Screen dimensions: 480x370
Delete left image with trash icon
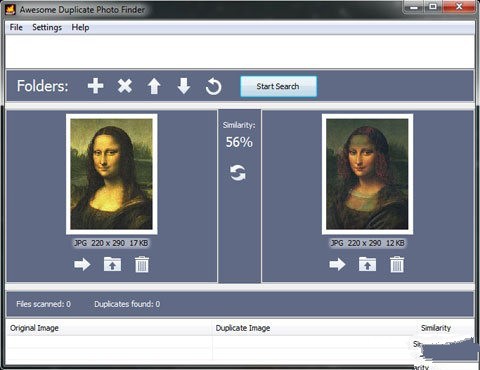(142, 264)
